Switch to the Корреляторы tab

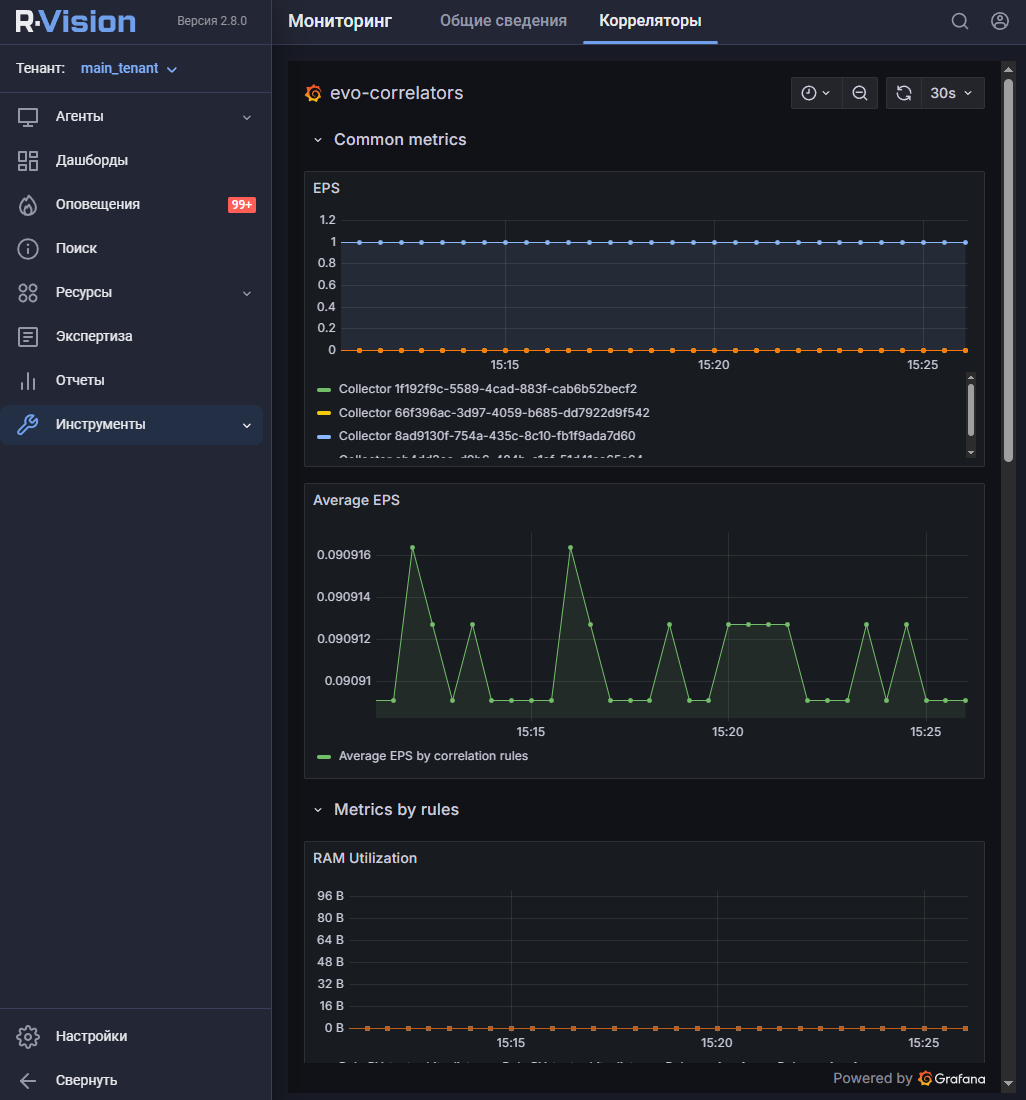coord(650,21)
